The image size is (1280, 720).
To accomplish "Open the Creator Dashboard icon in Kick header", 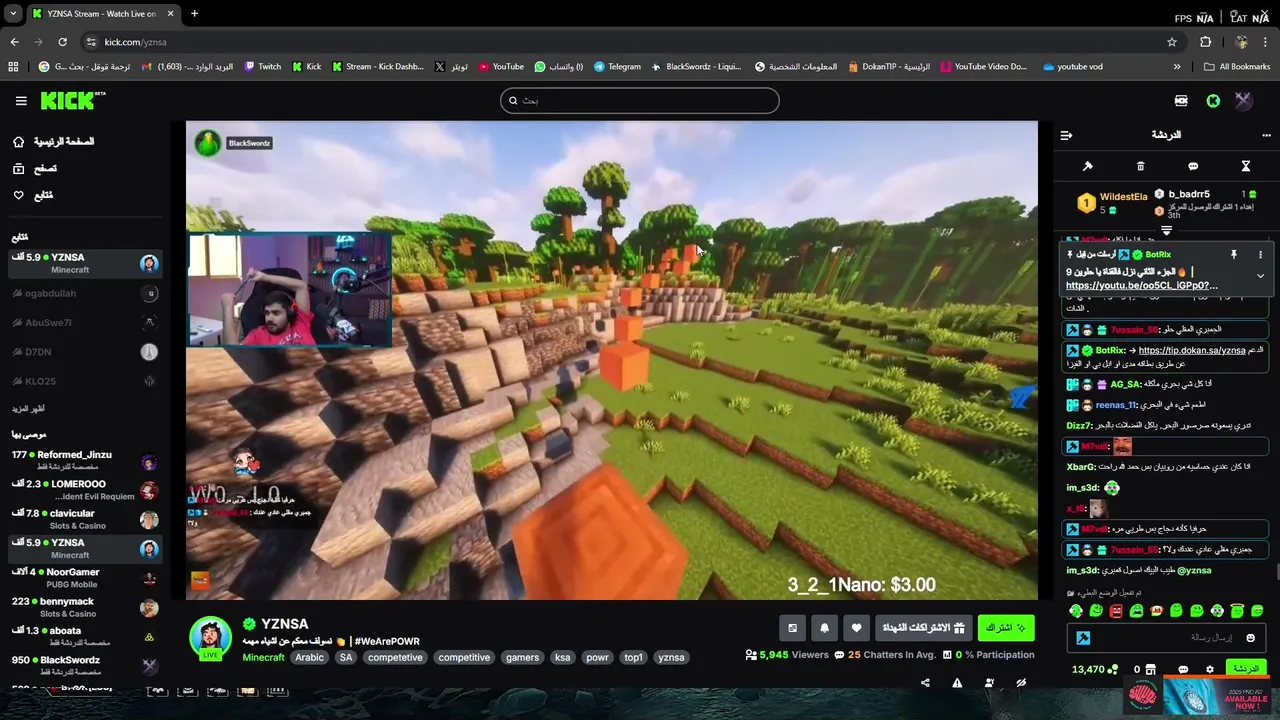I will [x=1181, y=101].
